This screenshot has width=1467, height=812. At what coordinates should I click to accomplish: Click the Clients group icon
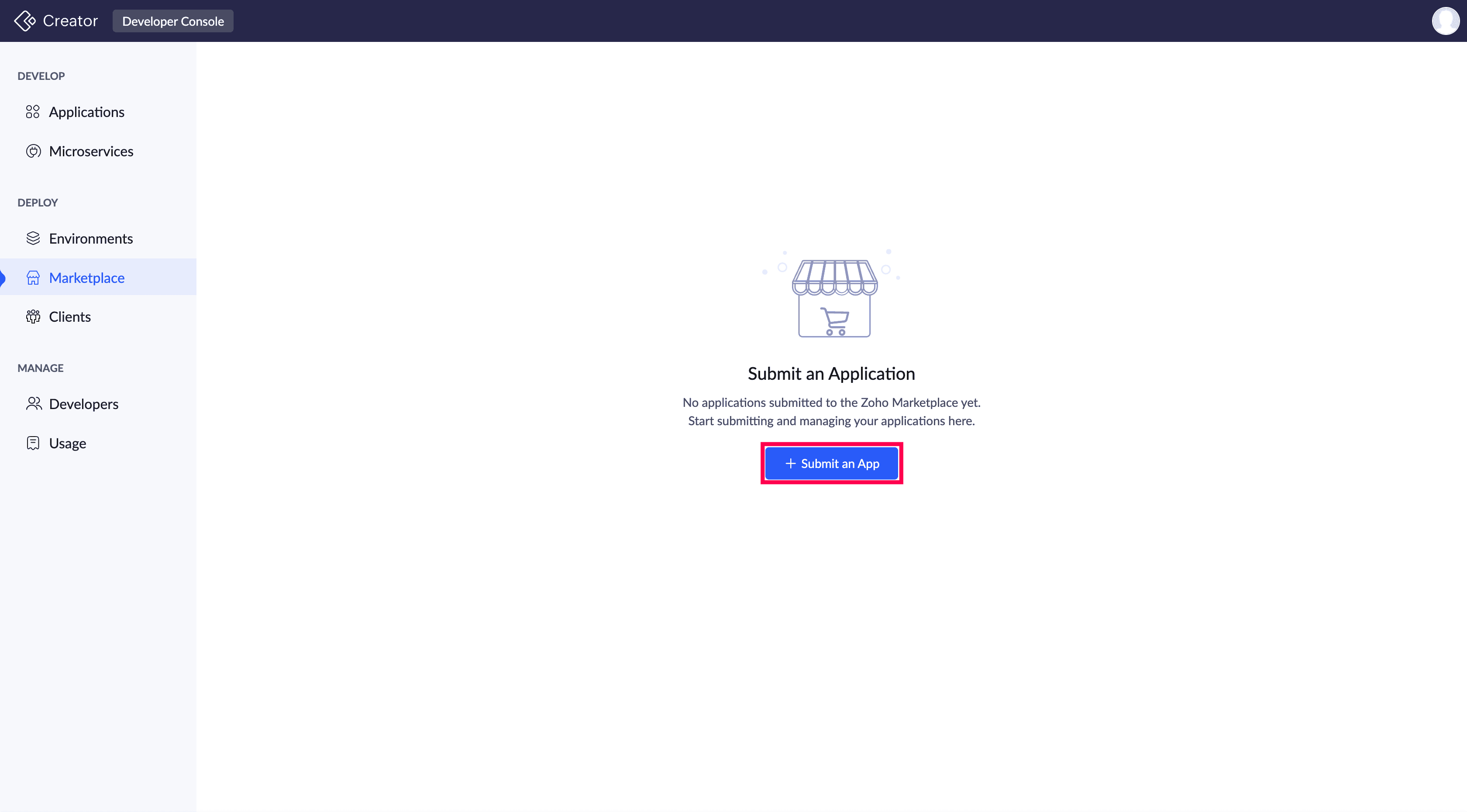click(33, 317)
